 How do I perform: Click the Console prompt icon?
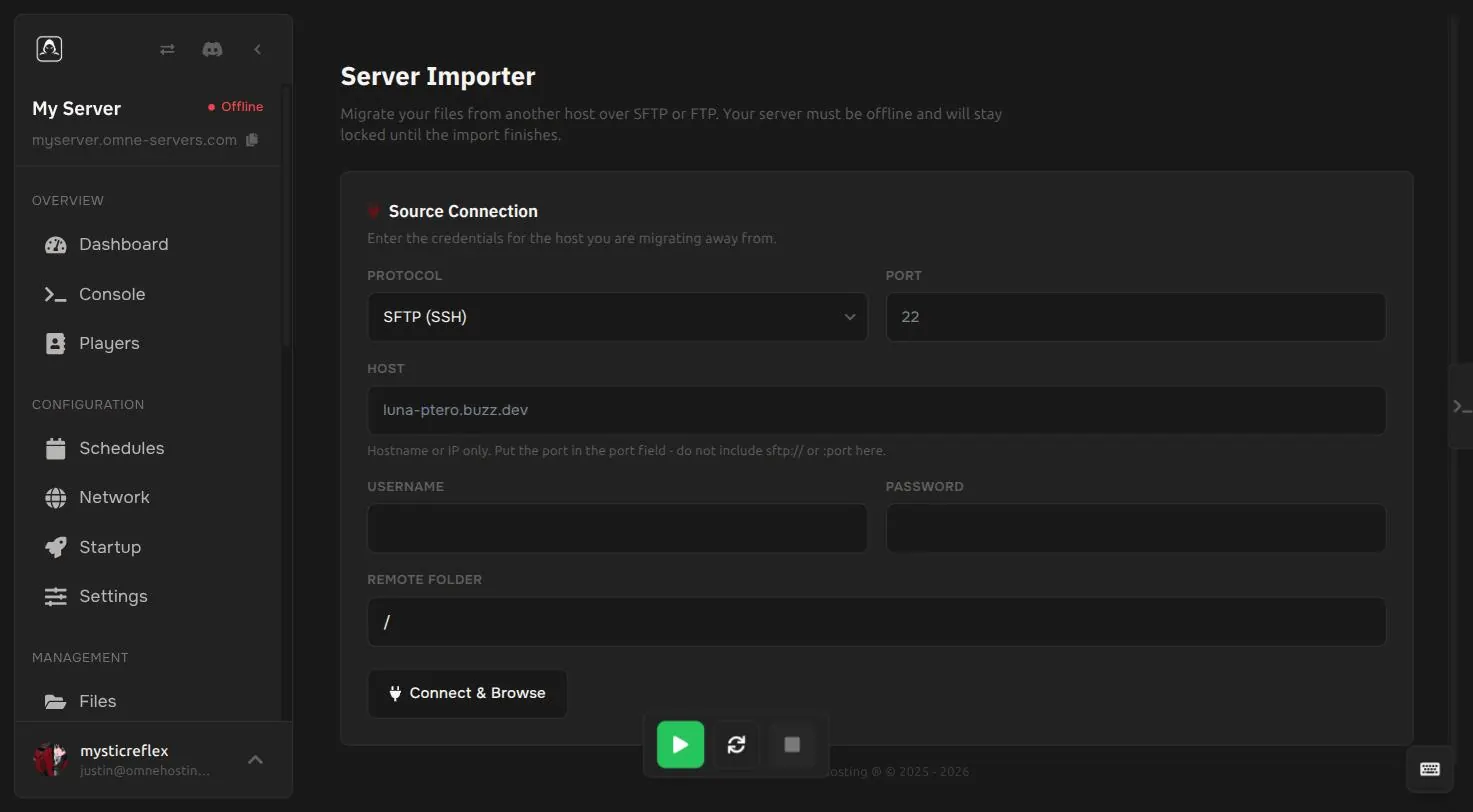click(55, 294)
